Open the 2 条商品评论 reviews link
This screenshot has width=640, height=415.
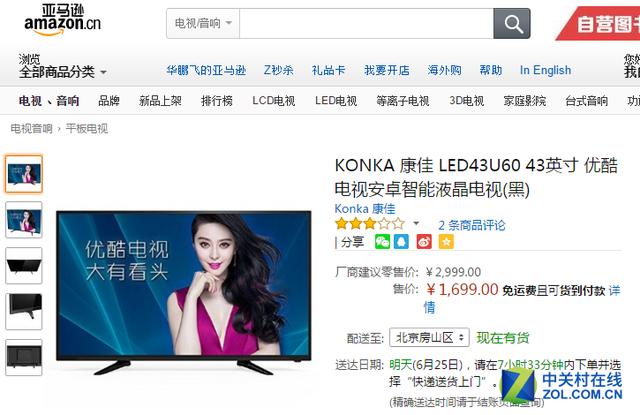coord(471,225)
